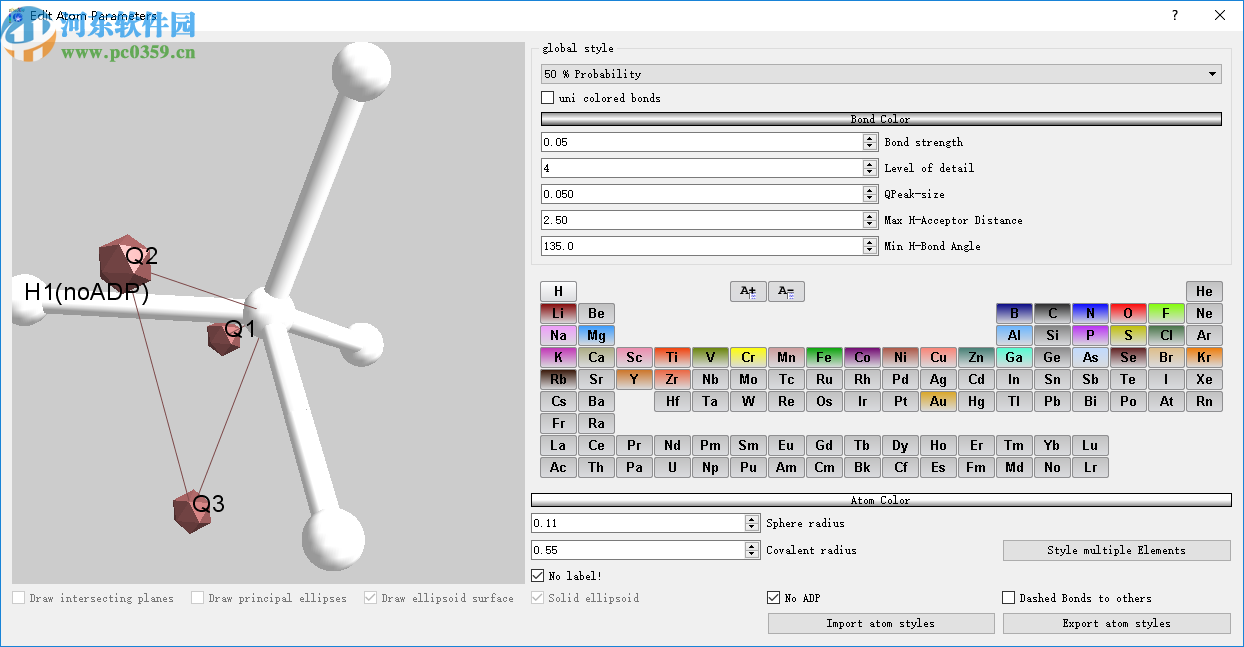Screen dimensions: 1244x647
Task: Select the Bromine (Br) element
Action: coord(1166,357)
